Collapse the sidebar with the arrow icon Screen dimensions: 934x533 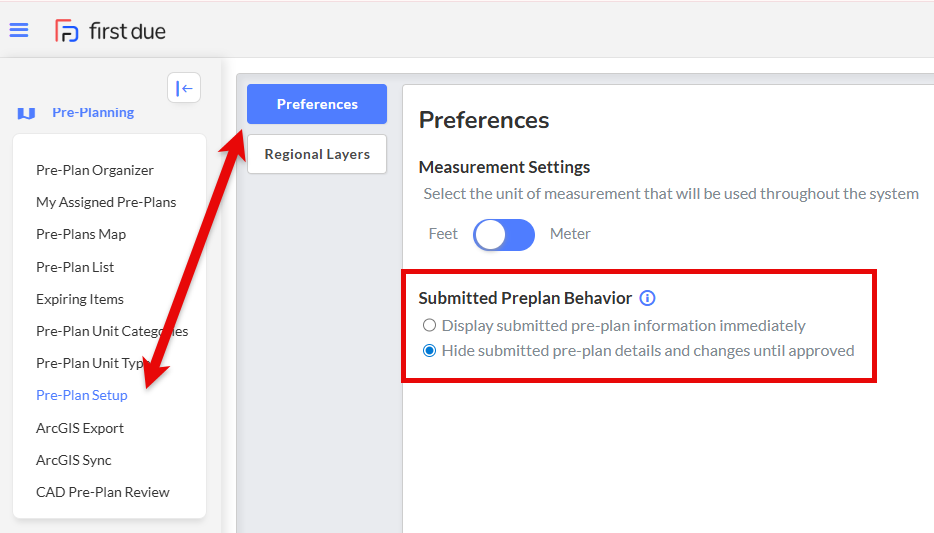click(x=184, y=88)
